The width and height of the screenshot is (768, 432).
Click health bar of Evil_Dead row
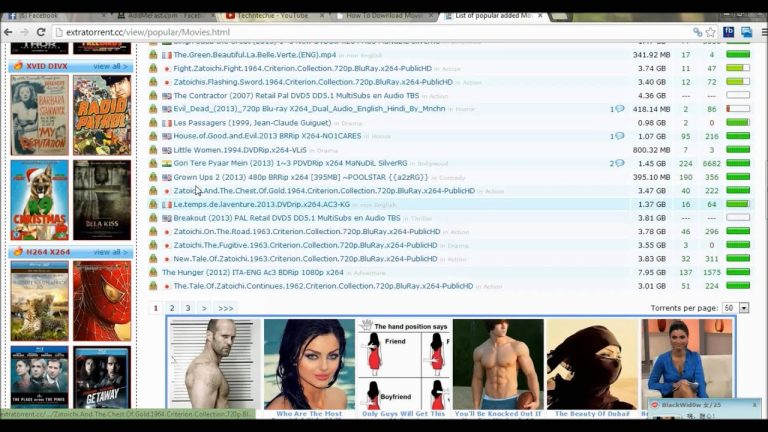click(x=738, y=109)
